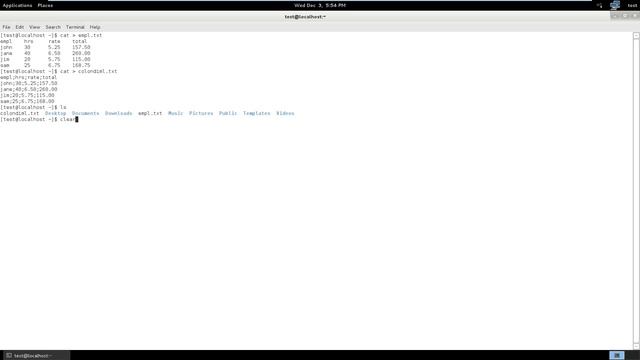The width and height of the screenshot is (640, 360).
Task: Click the header row 'empl hrs rate total'
Action: [x=44, y=41]
